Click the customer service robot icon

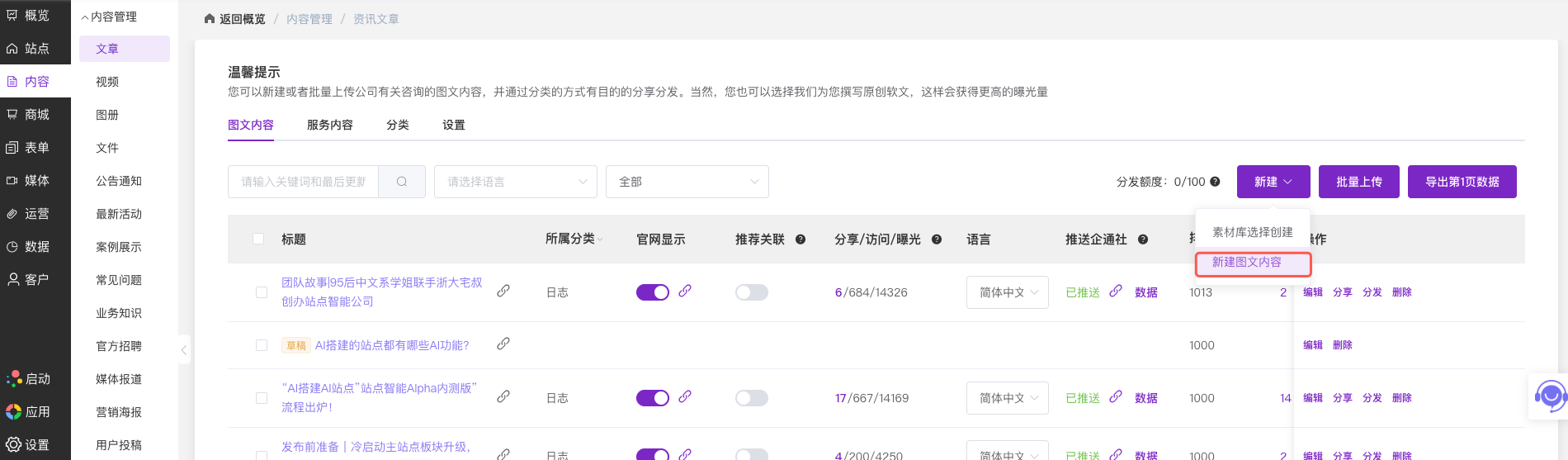[x=1550, y=396]
